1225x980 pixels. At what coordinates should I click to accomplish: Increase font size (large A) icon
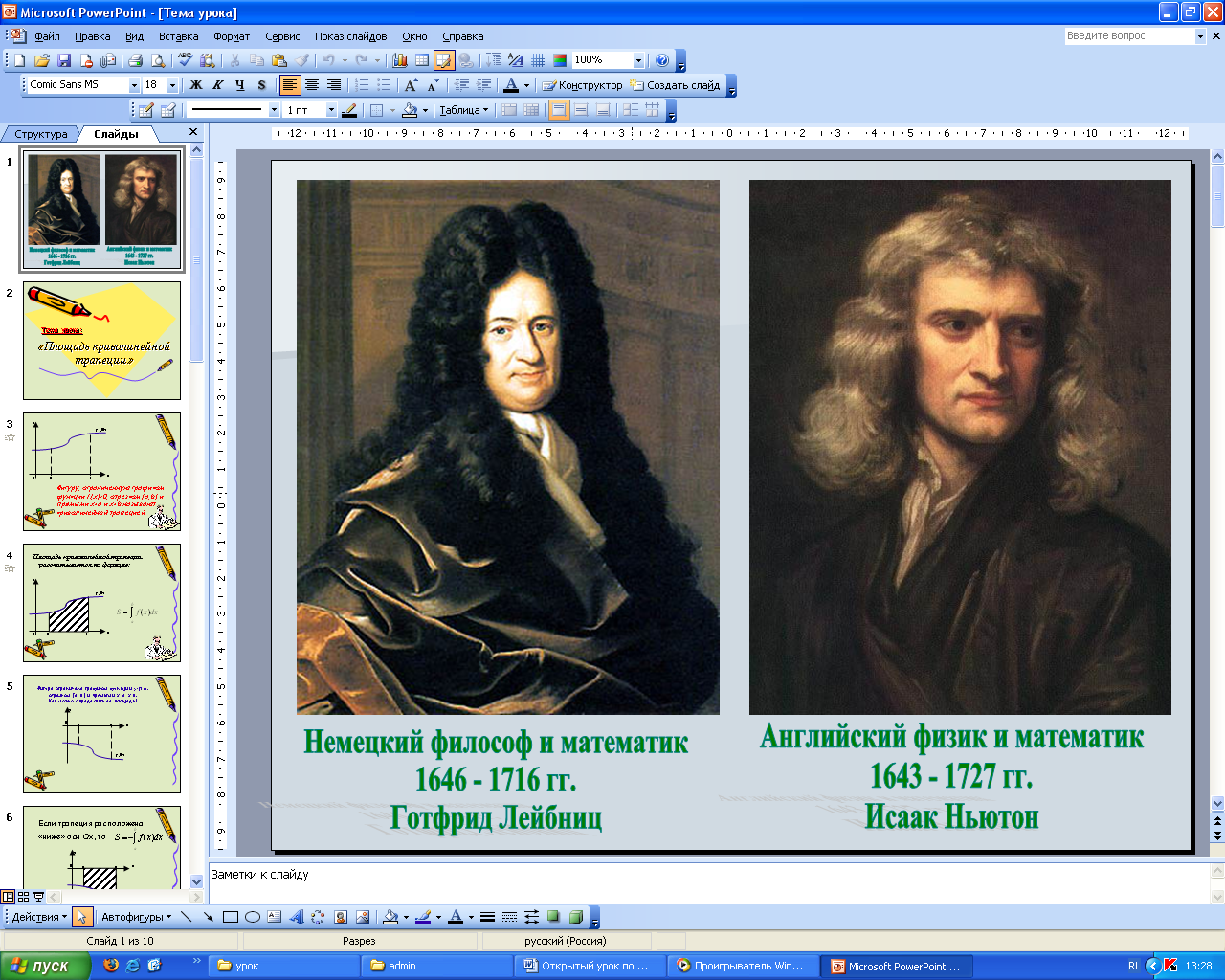pyautogui.click(x=411, y=85)
